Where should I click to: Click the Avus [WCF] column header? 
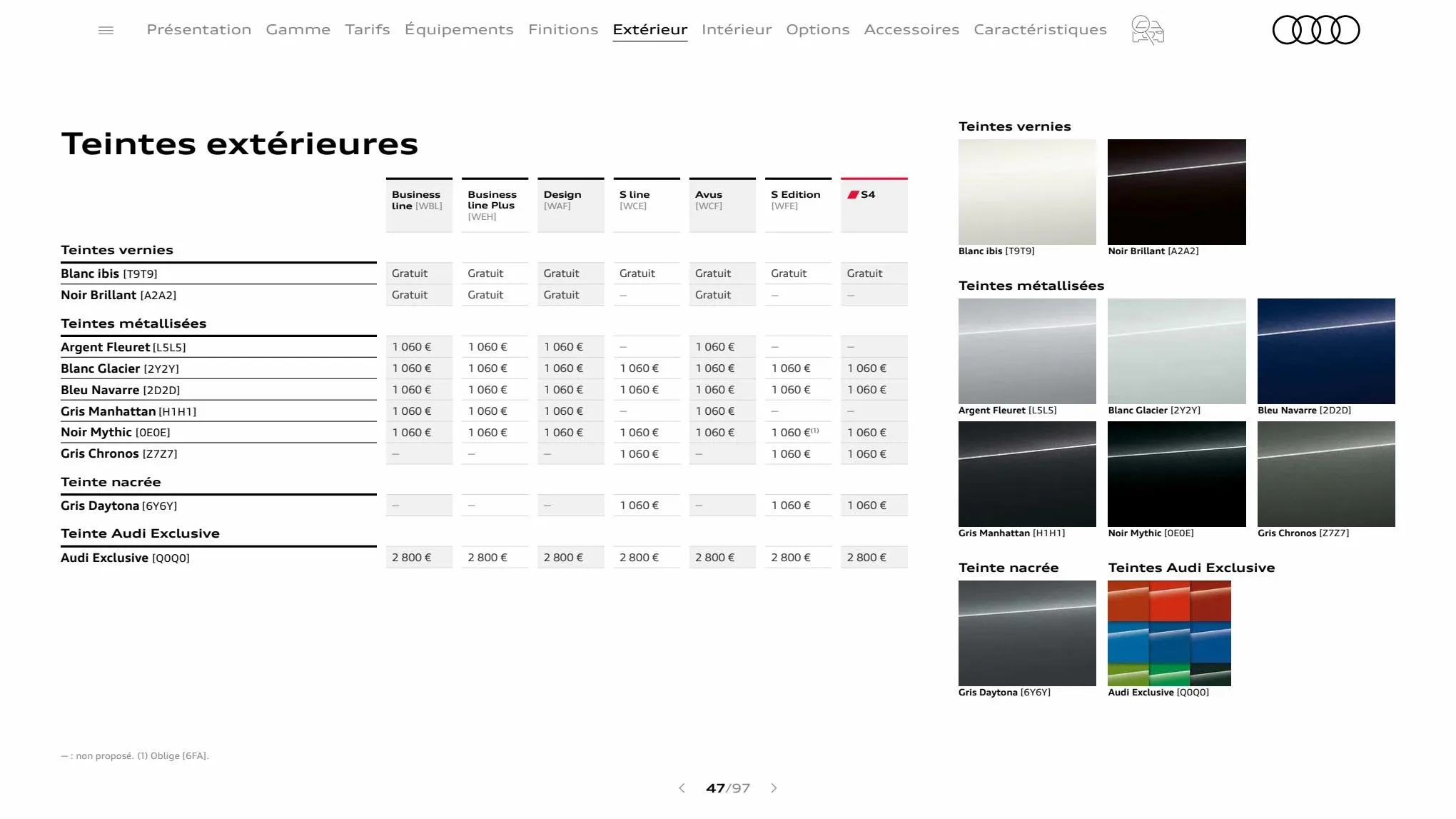click(x=722, y=205)
